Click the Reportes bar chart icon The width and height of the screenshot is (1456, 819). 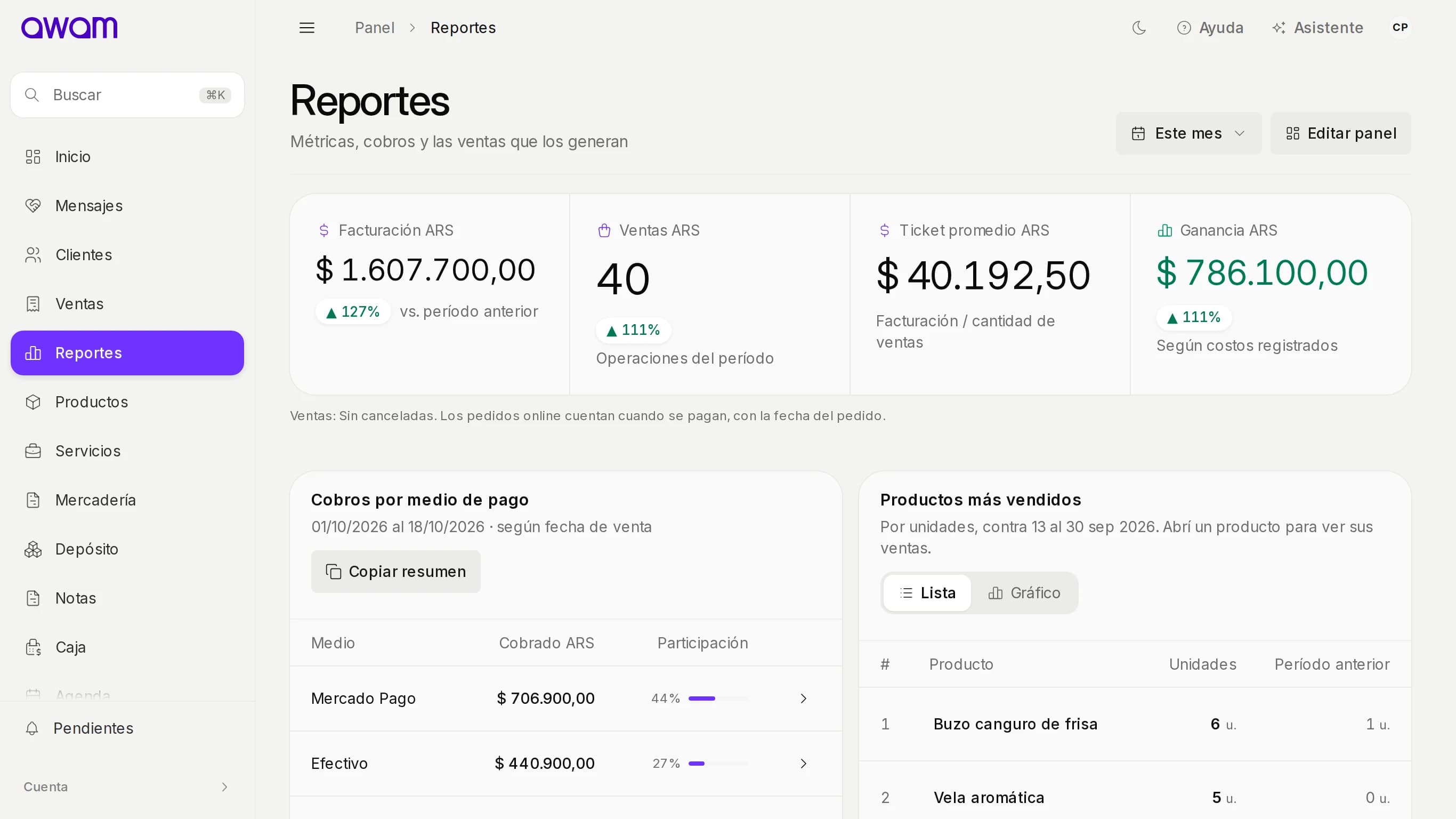pyautogui.click(x=34, y=353)
